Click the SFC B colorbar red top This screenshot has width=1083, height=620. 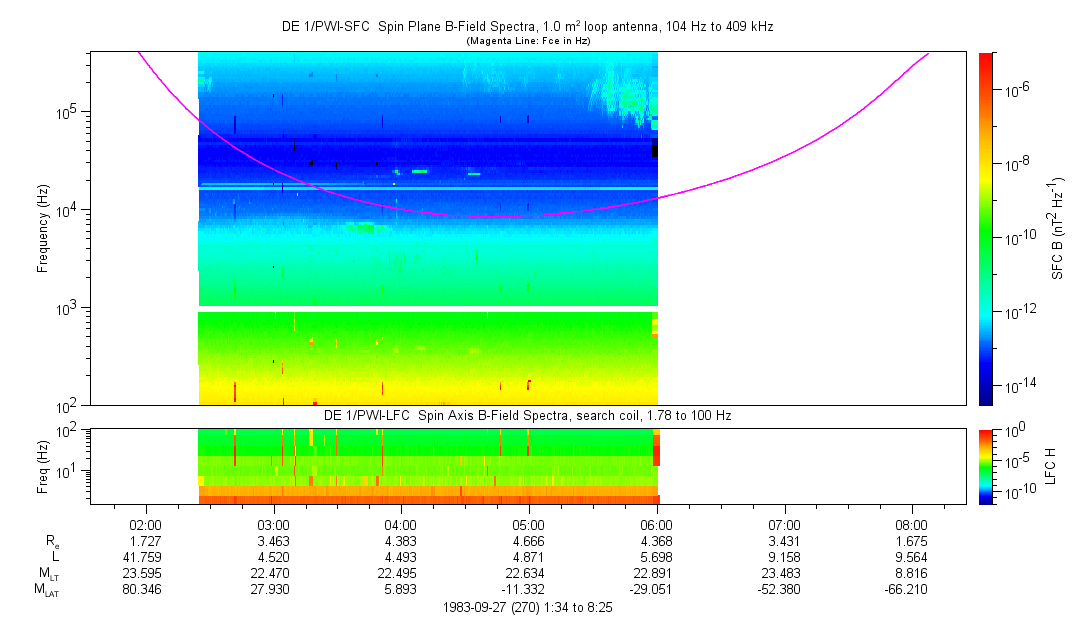coord(985,58)
